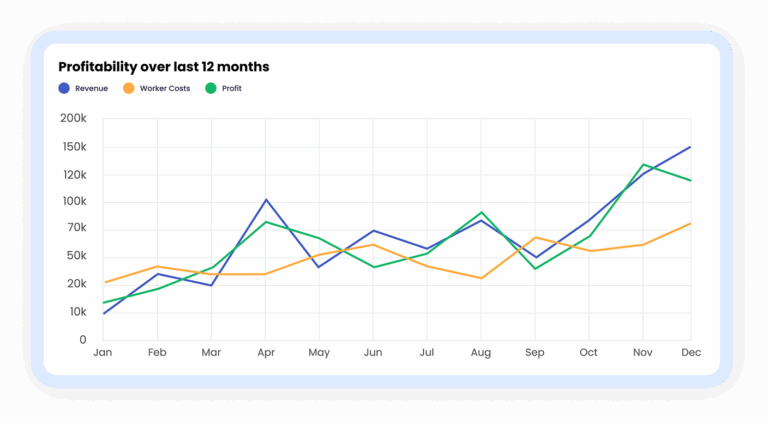
Task: Click the 'Jan' x-axis label
Action: [102, 353]
